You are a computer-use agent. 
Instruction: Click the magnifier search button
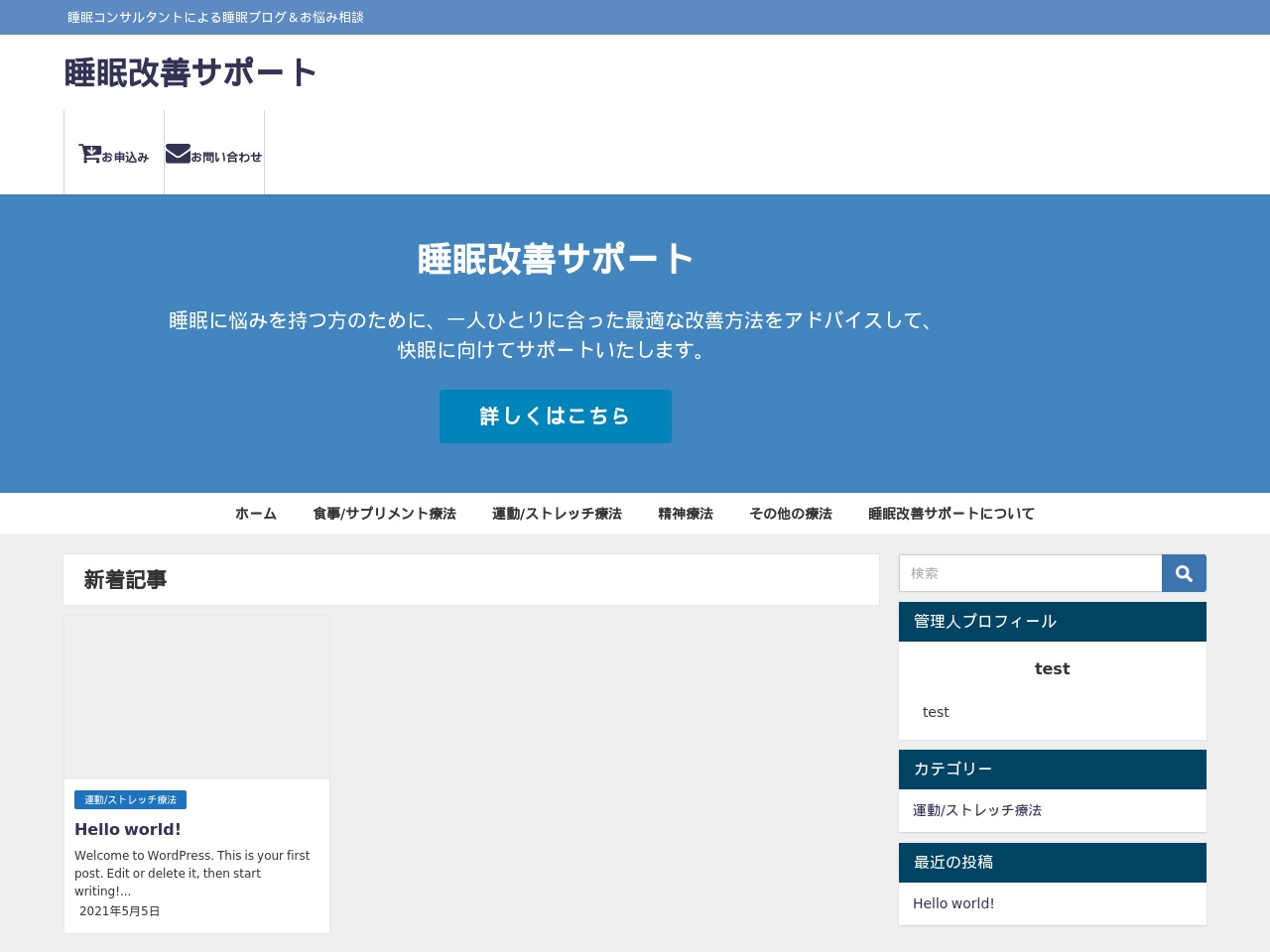[x=1184, y=573]
